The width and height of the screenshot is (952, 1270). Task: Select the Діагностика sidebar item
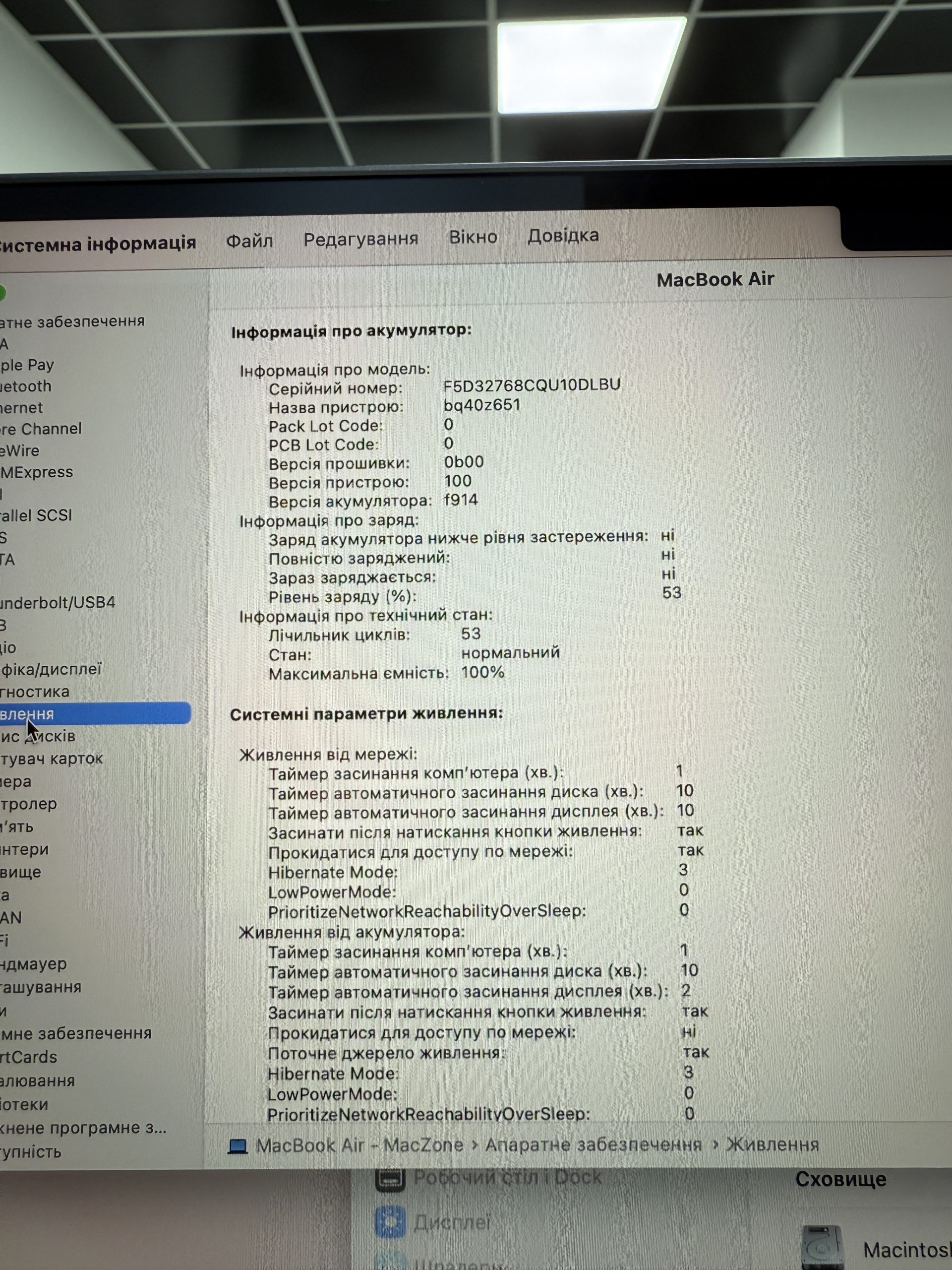point(34,692)
